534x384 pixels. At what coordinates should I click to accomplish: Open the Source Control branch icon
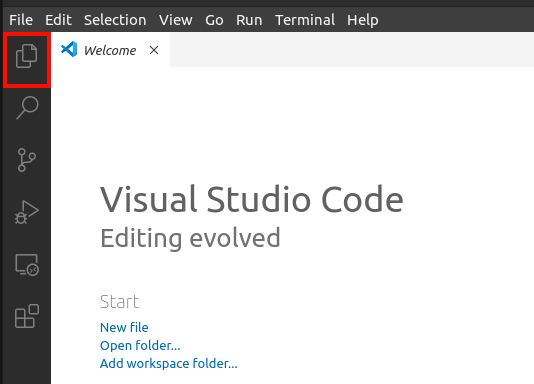27,160
